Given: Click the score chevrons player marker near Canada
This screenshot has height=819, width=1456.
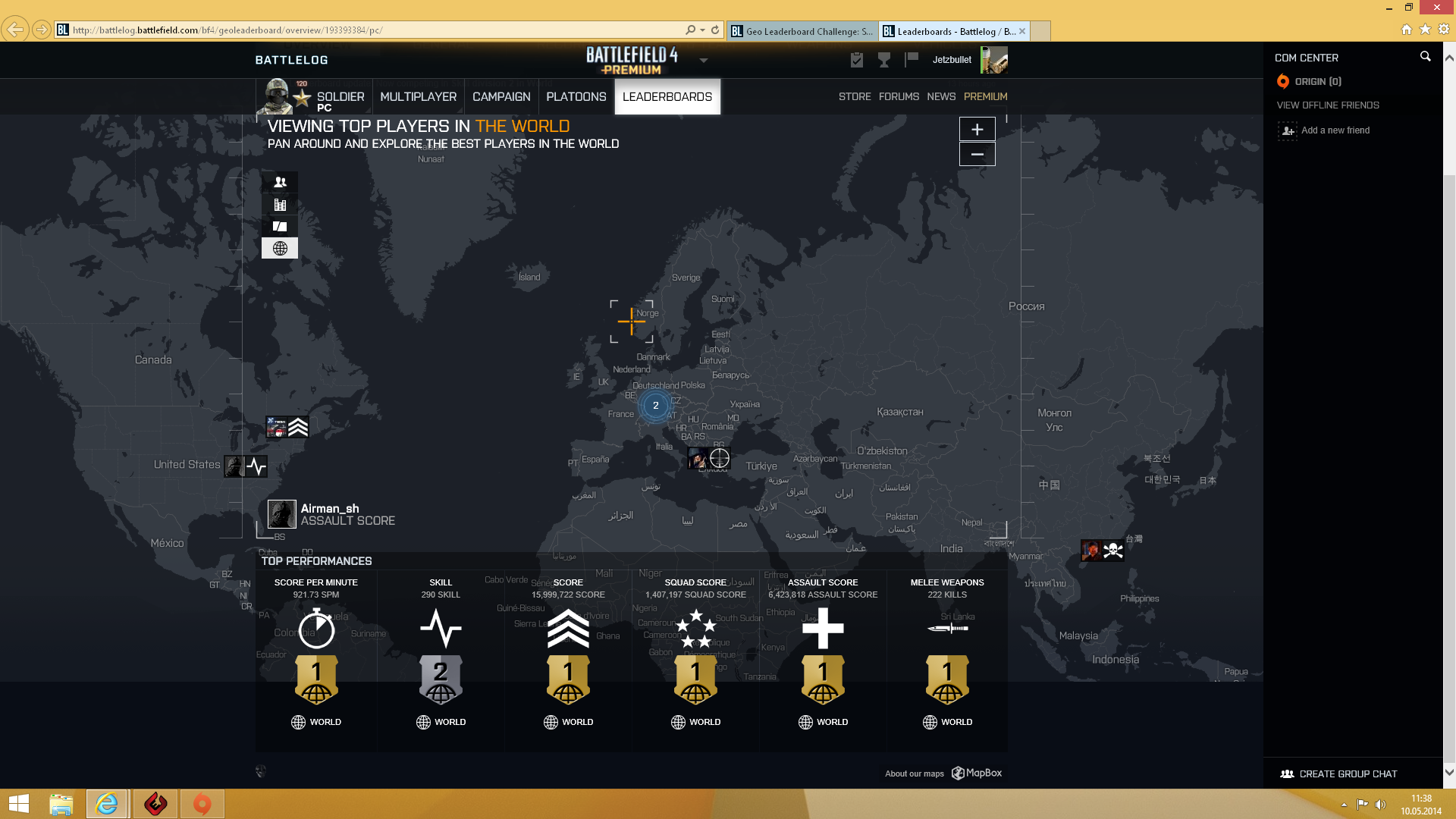Looking at the screenshot, I should tap(287, 428).
